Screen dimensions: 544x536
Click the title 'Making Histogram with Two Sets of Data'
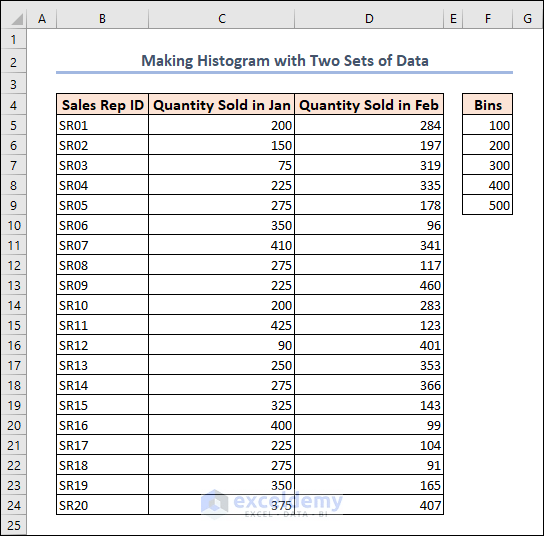click(x=285, y=61)
